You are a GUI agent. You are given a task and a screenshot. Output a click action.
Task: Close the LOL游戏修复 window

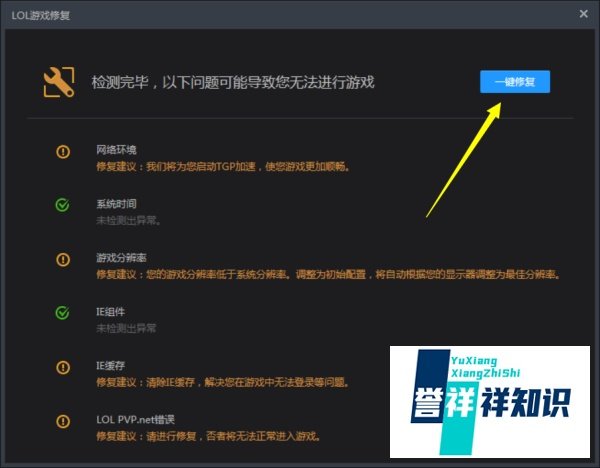(x=584, y=14)
